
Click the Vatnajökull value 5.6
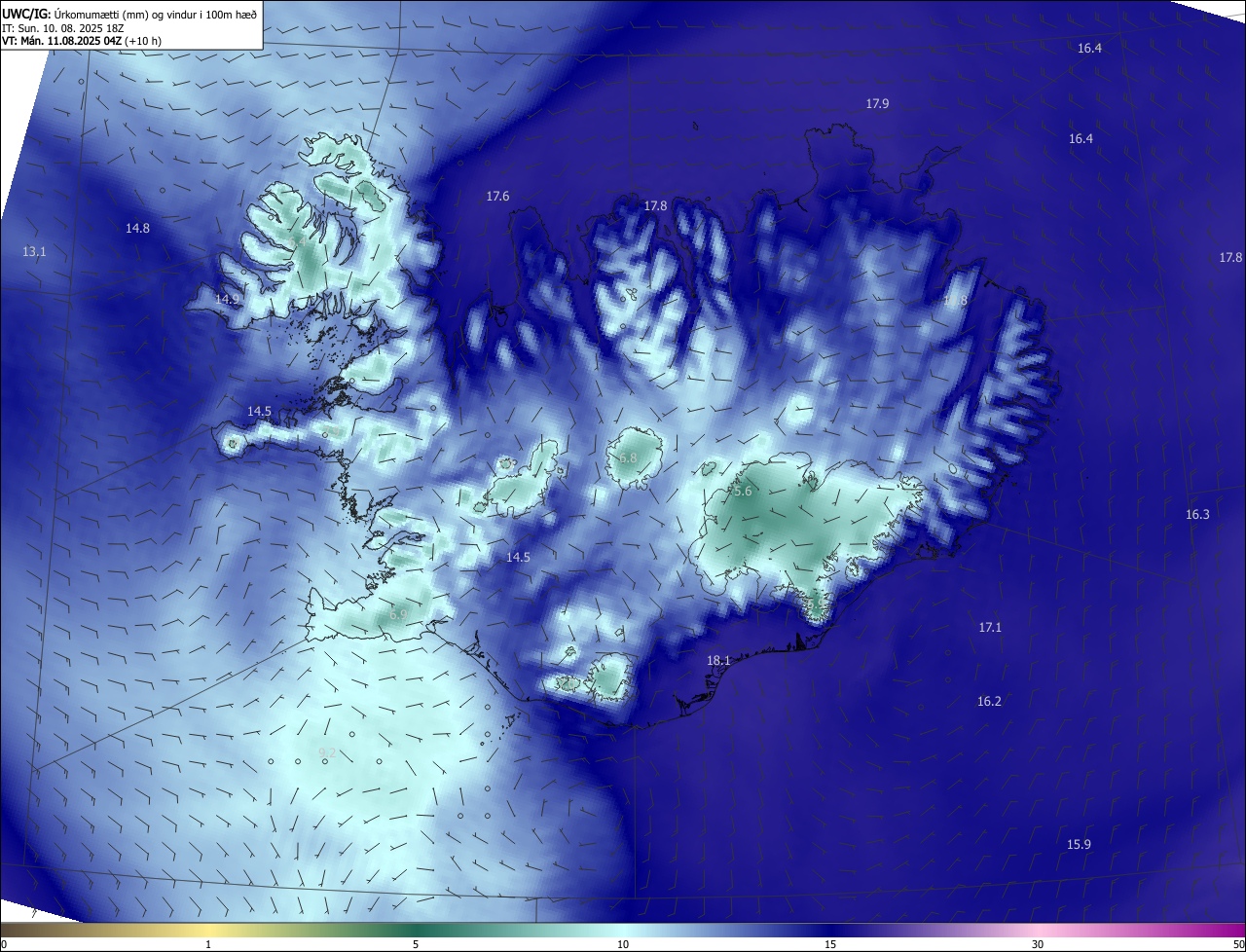743,492
